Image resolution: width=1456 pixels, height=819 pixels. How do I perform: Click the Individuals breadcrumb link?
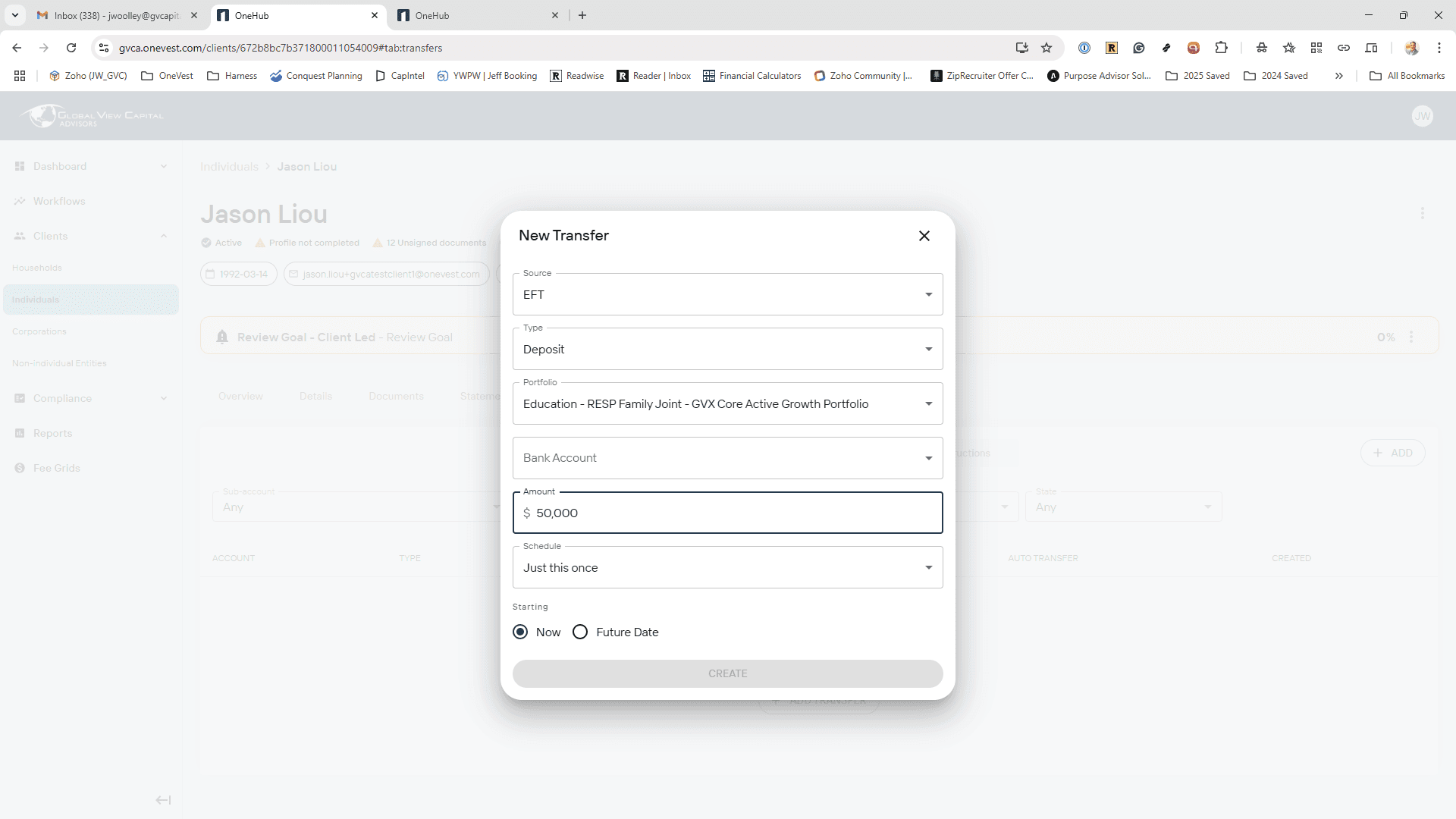click(229, 167)
